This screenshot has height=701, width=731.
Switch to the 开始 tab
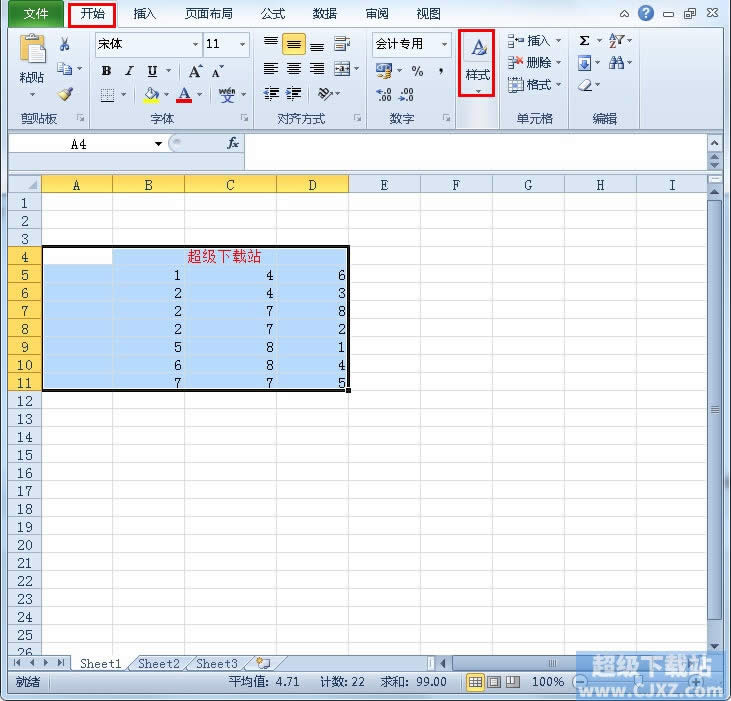92,14
